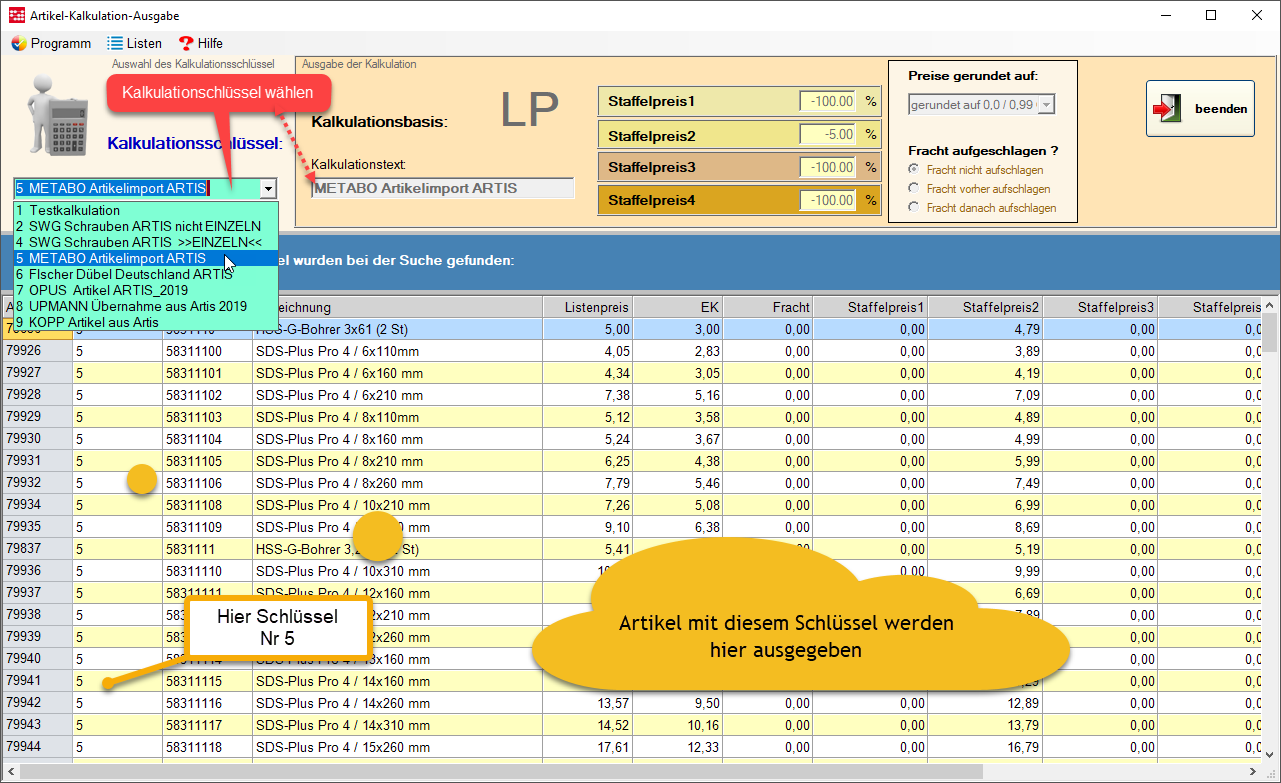Image resolution: width=1281 pixels, height=783 pixels.
Task: Select article number cell '79926'
Action: coord(37,351)
